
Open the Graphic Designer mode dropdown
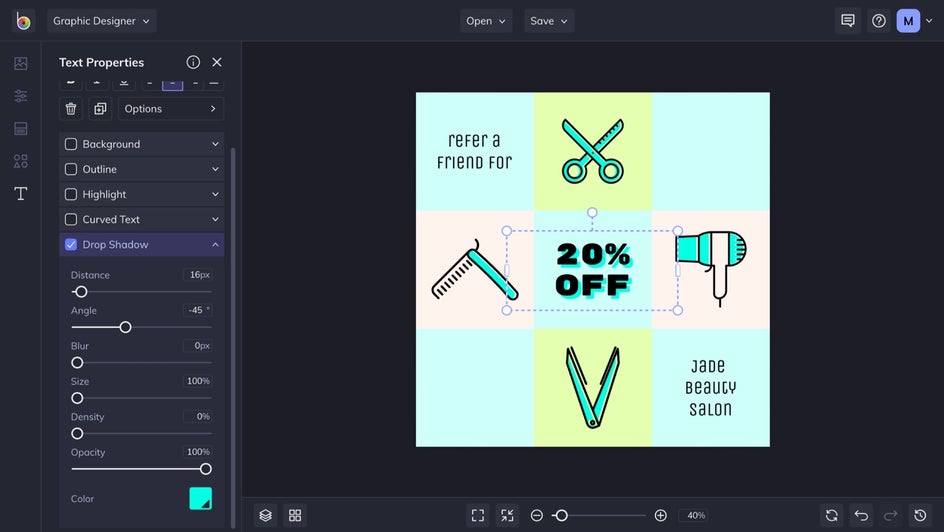(x=101, y=21)
